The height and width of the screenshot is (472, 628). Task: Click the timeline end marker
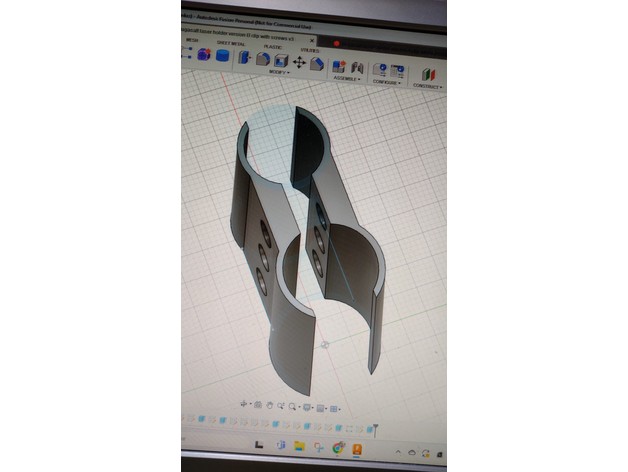(375, 429)
